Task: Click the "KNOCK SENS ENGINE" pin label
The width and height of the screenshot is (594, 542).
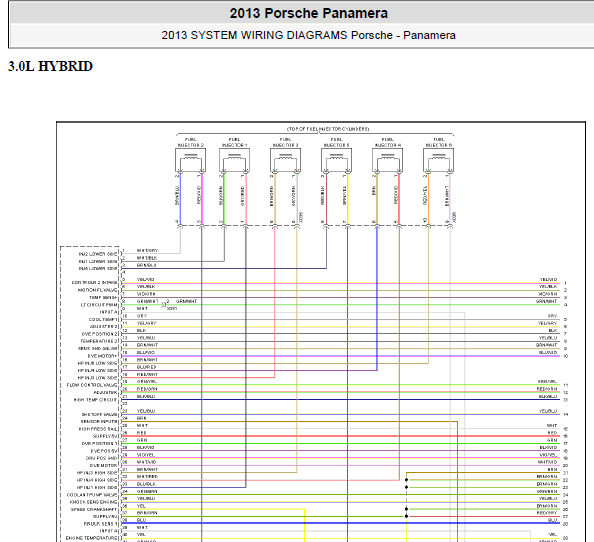Action: [x=94, y=502]
